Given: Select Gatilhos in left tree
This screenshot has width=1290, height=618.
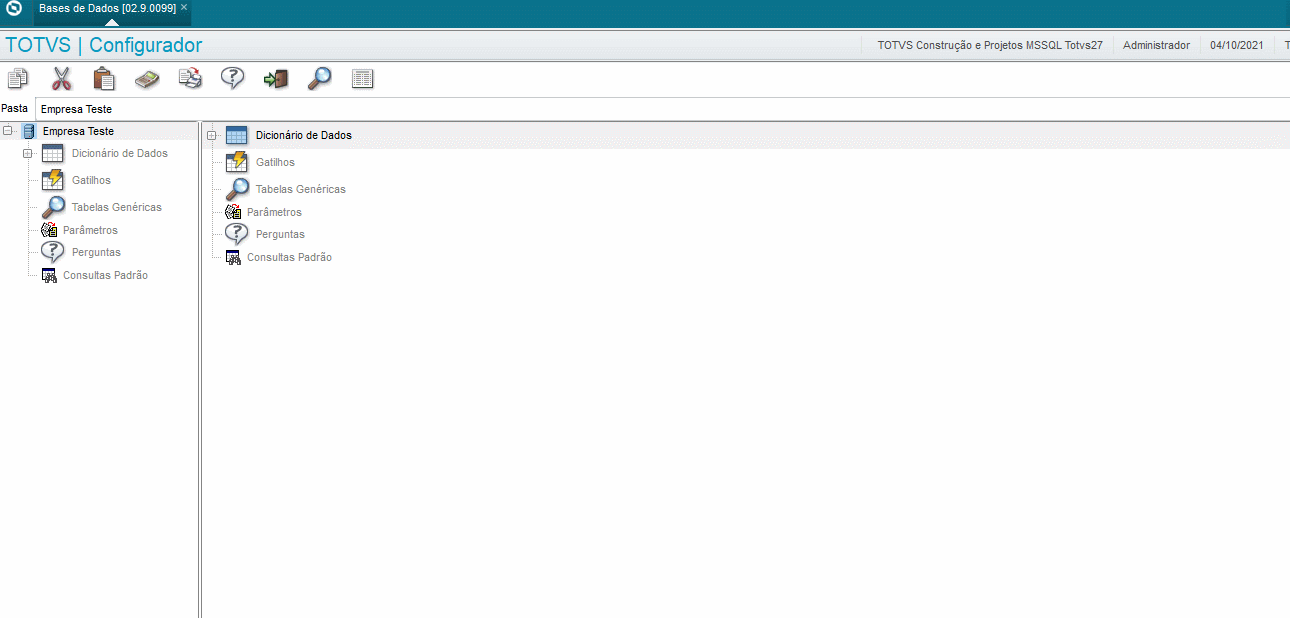Looking at the screenshot, I should [x=91, y=180].
